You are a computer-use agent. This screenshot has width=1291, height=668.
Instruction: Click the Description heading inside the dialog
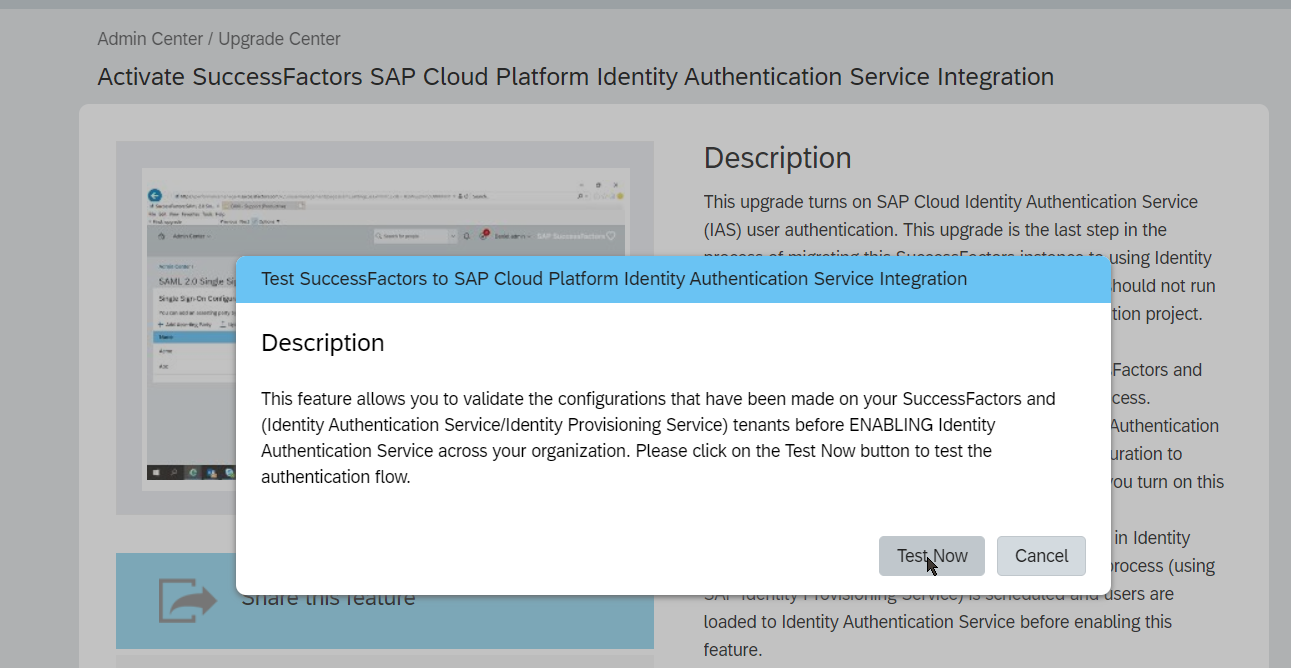(x=323, y=343)
